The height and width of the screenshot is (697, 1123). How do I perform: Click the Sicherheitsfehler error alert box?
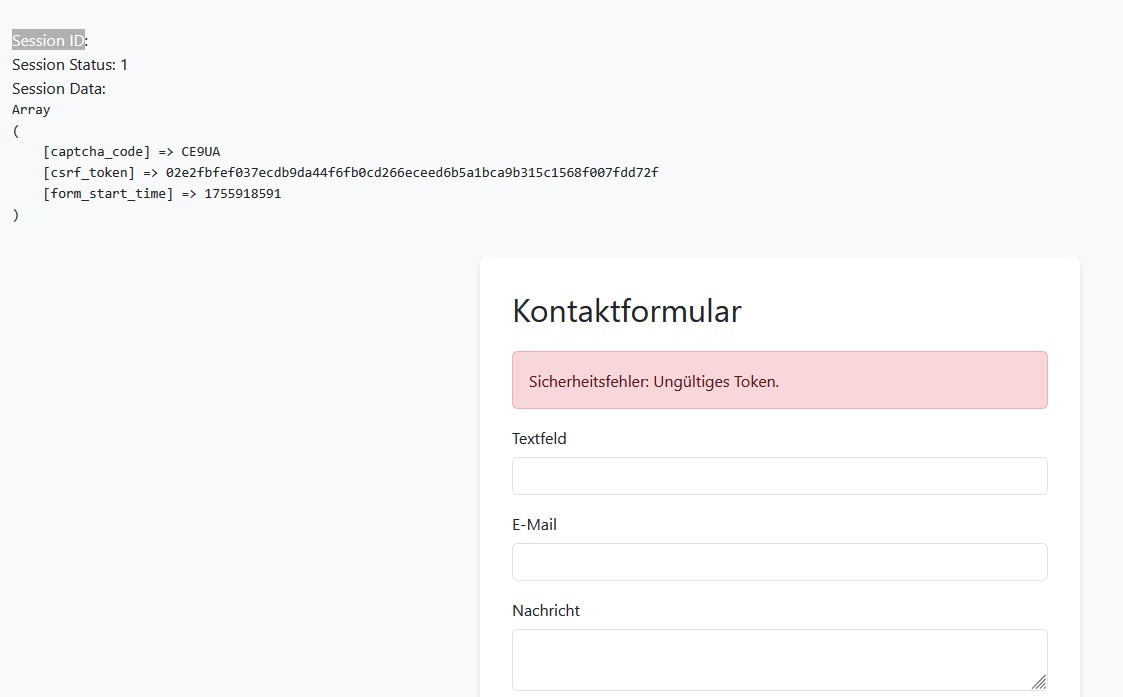tap(779, 380)
